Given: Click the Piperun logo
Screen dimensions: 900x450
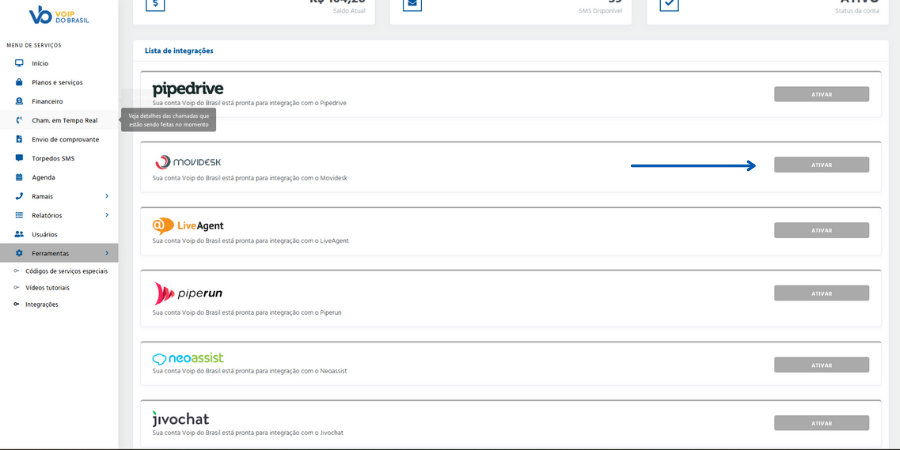Looking at the screenshot, I should (x=188, y=293).
